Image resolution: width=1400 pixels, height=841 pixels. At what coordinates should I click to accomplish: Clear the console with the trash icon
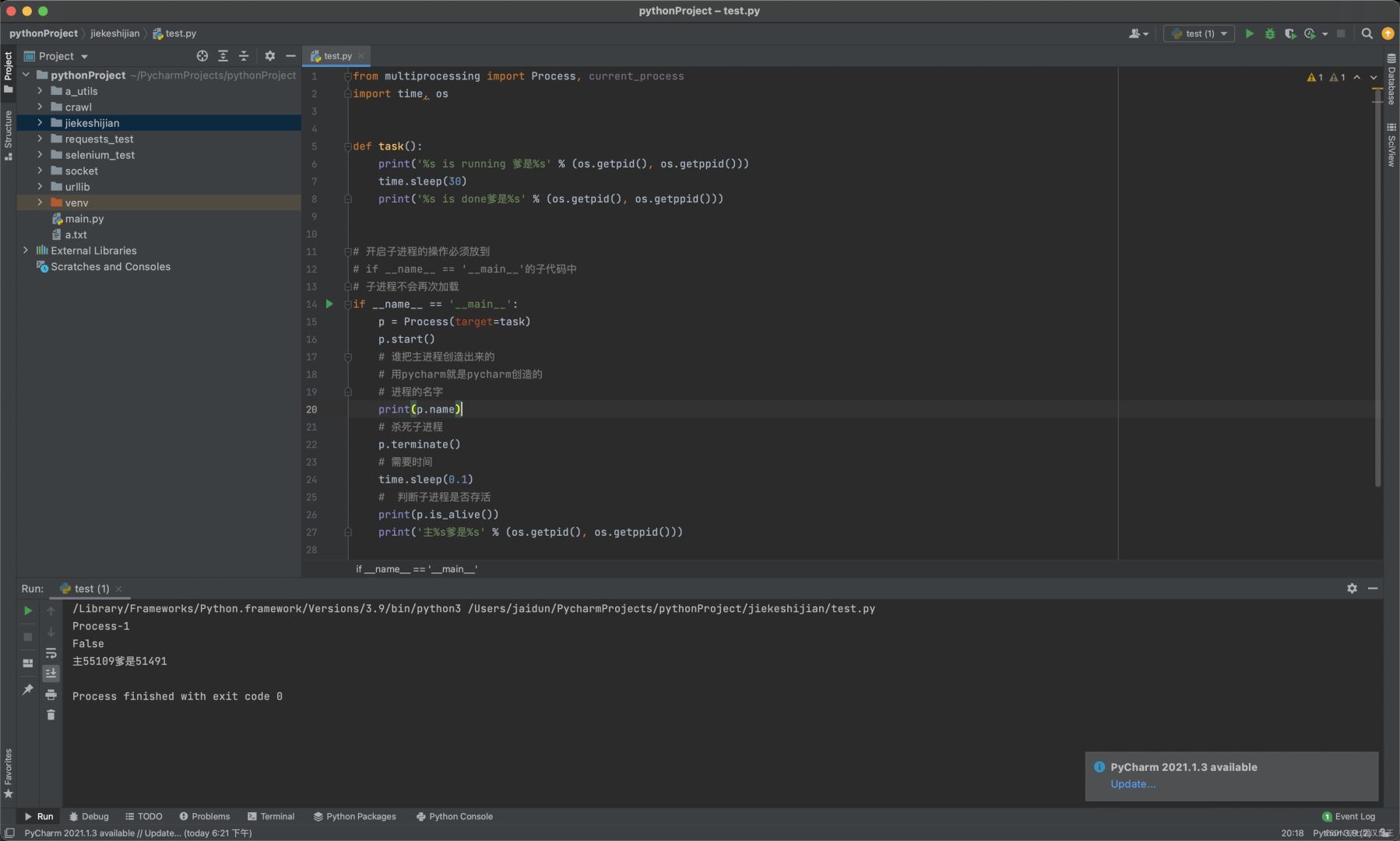tap(51, 714)
